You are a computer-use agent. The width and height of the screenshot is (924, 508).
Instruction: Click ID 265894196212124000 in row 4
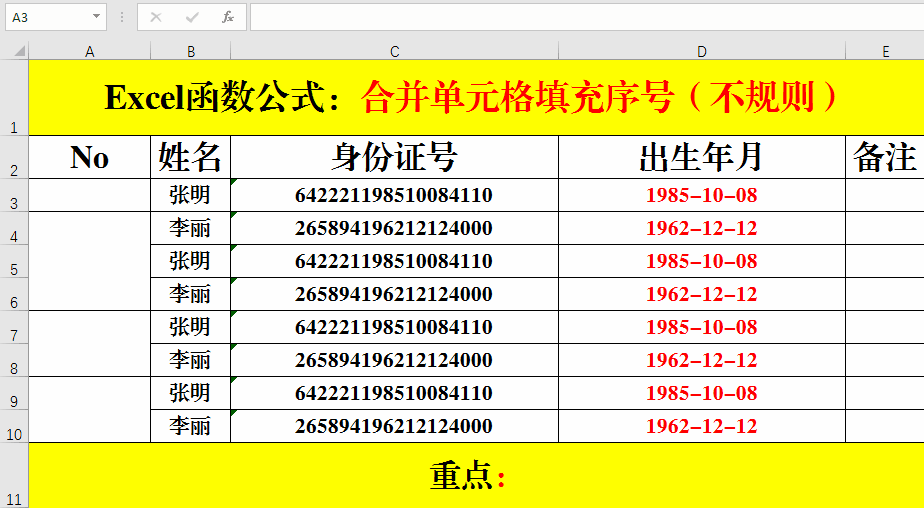click(394, 228)
